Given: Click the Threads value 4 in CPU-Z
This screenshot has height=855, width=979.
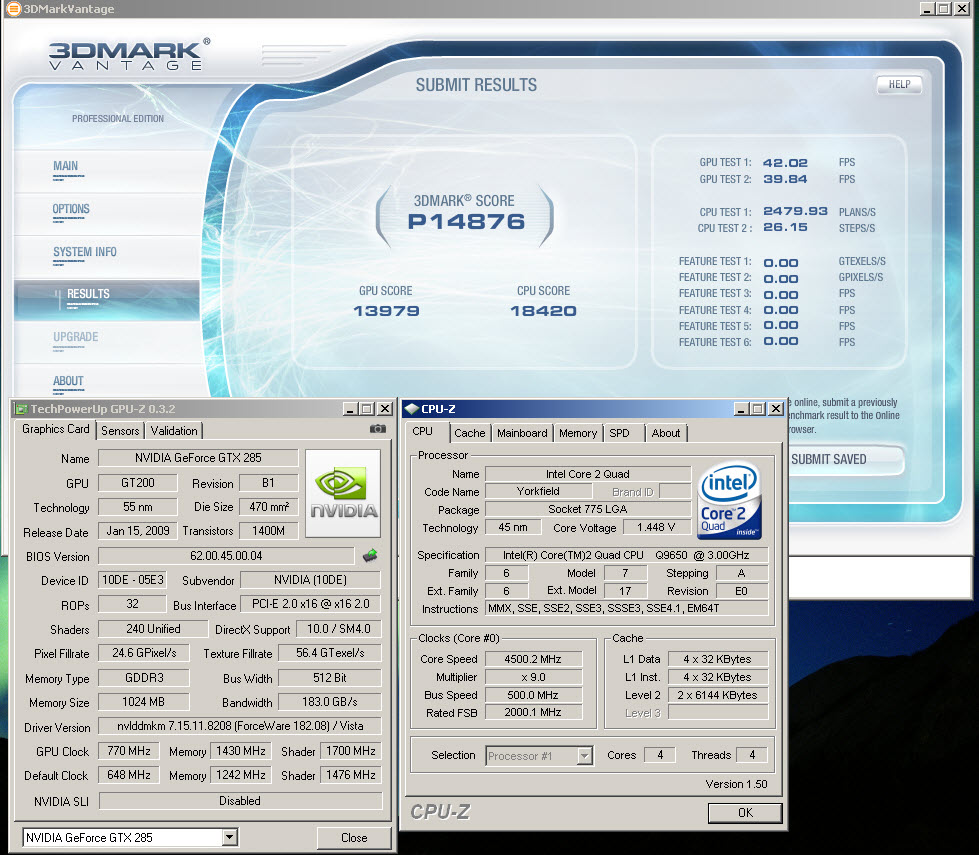Looking at the screenshot, I should coord(752,755).
